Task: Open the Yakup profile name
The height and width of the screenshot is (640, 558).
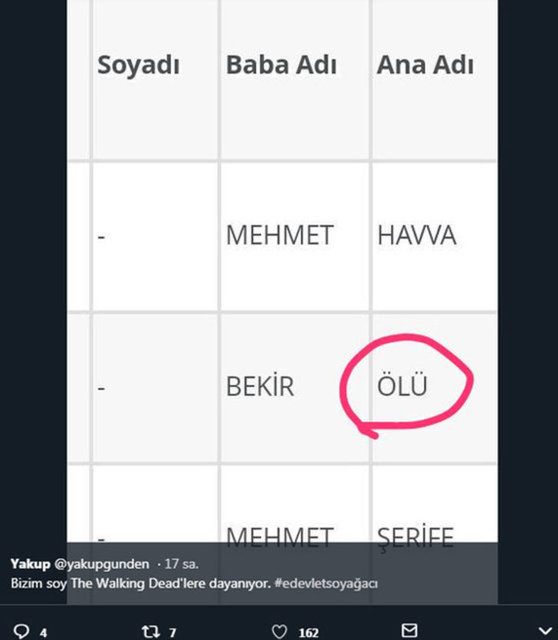Action: click(30, 564)
